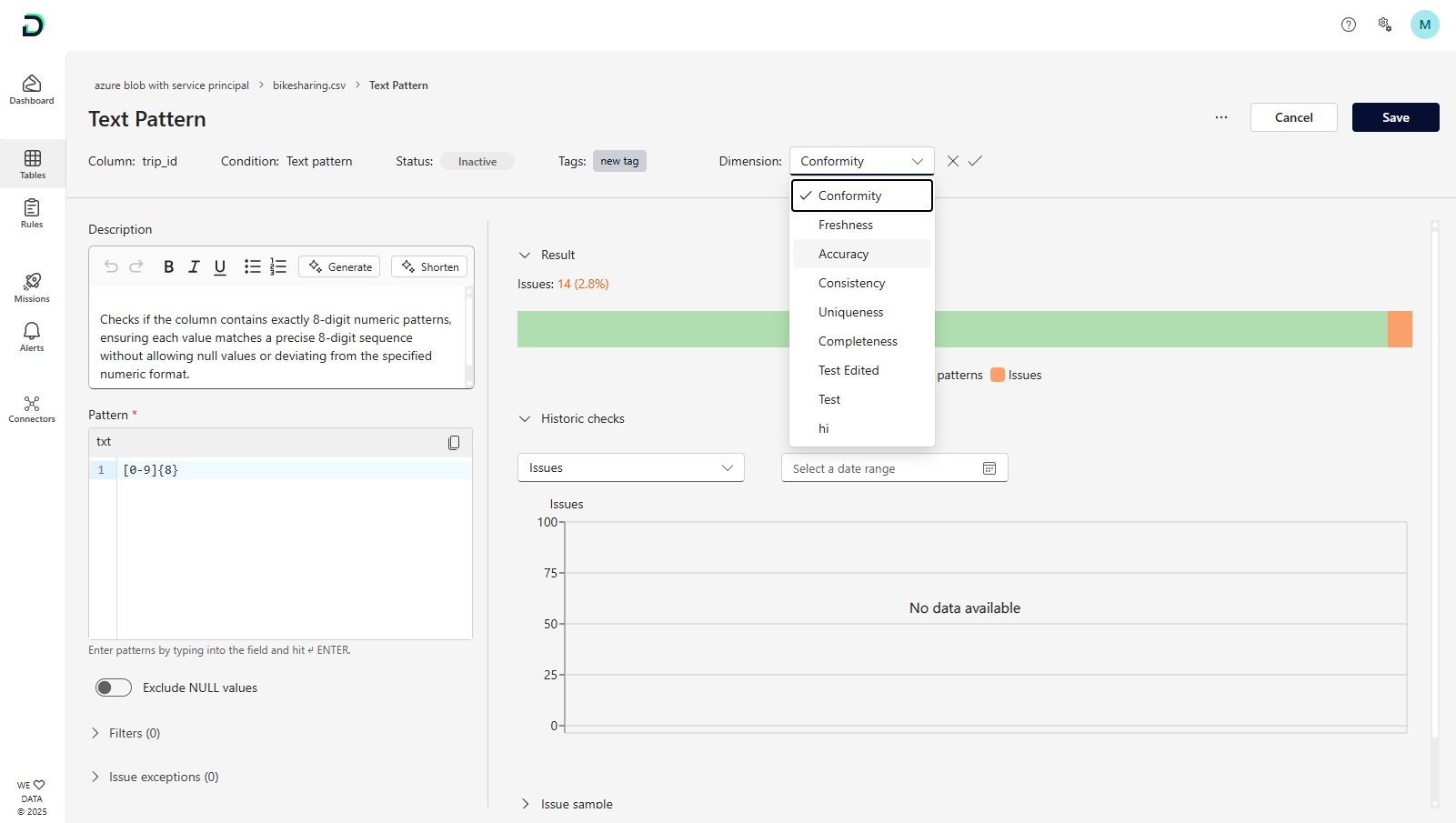Confirm dimension change with checkmark icon

[x=975, y=161]
